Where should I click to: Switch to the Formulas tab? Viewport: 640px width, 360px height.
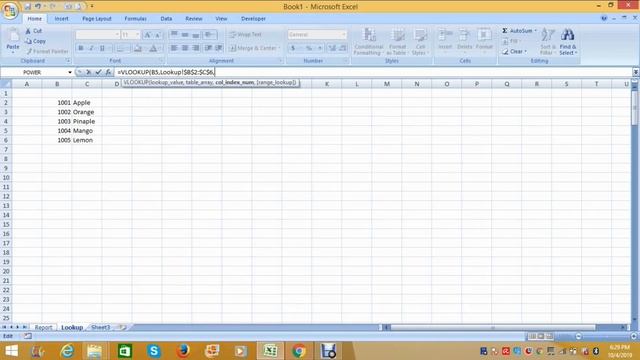[x=135, y=19]
